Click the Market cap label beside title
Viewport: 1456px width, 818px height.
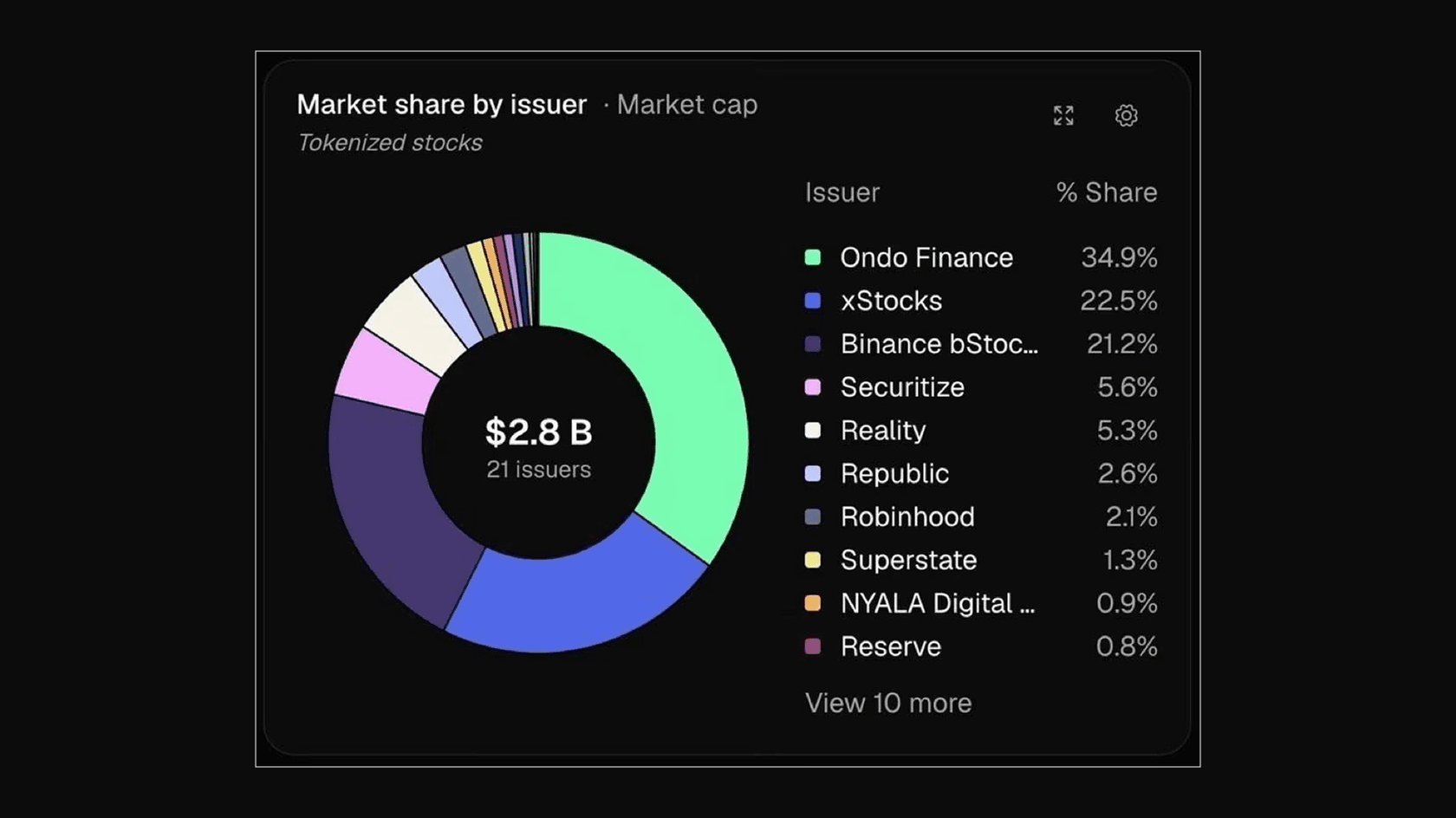(687, 105)
